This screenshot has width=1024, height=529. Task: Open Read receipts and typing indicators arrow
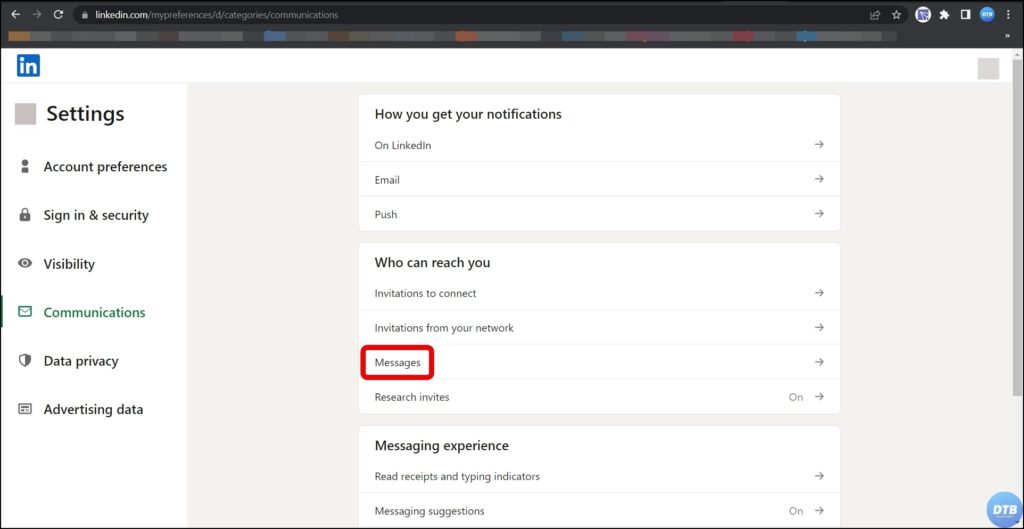819,476
